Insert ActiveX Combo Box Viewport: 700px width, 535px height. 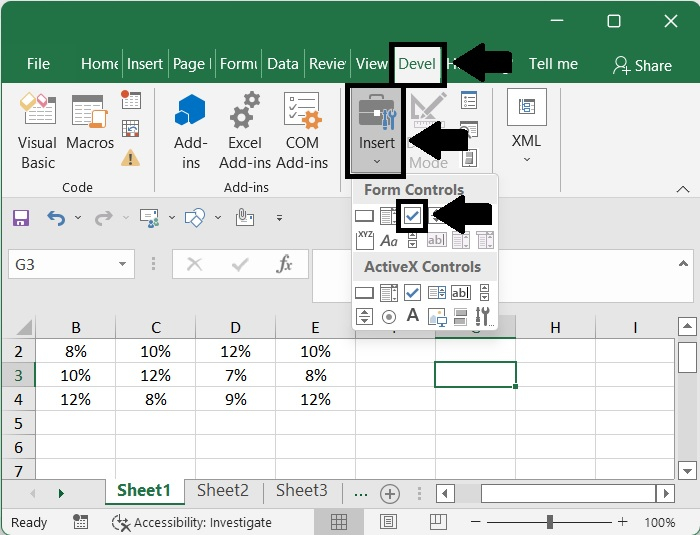(x=389, y=293)
